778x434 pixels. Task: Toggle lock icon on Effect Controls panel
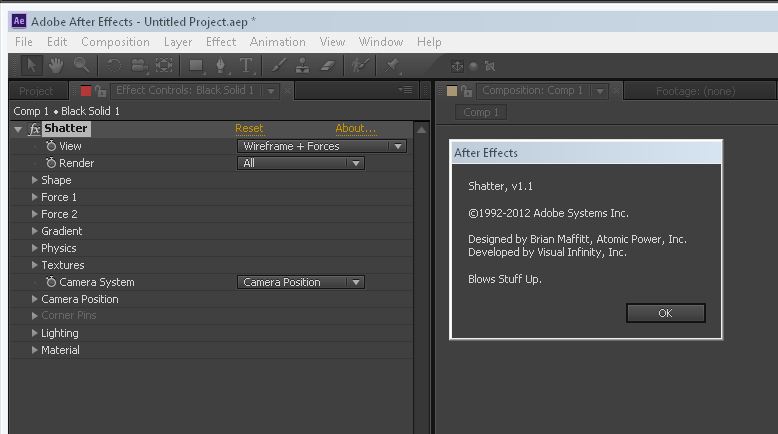tap(101, 91)
